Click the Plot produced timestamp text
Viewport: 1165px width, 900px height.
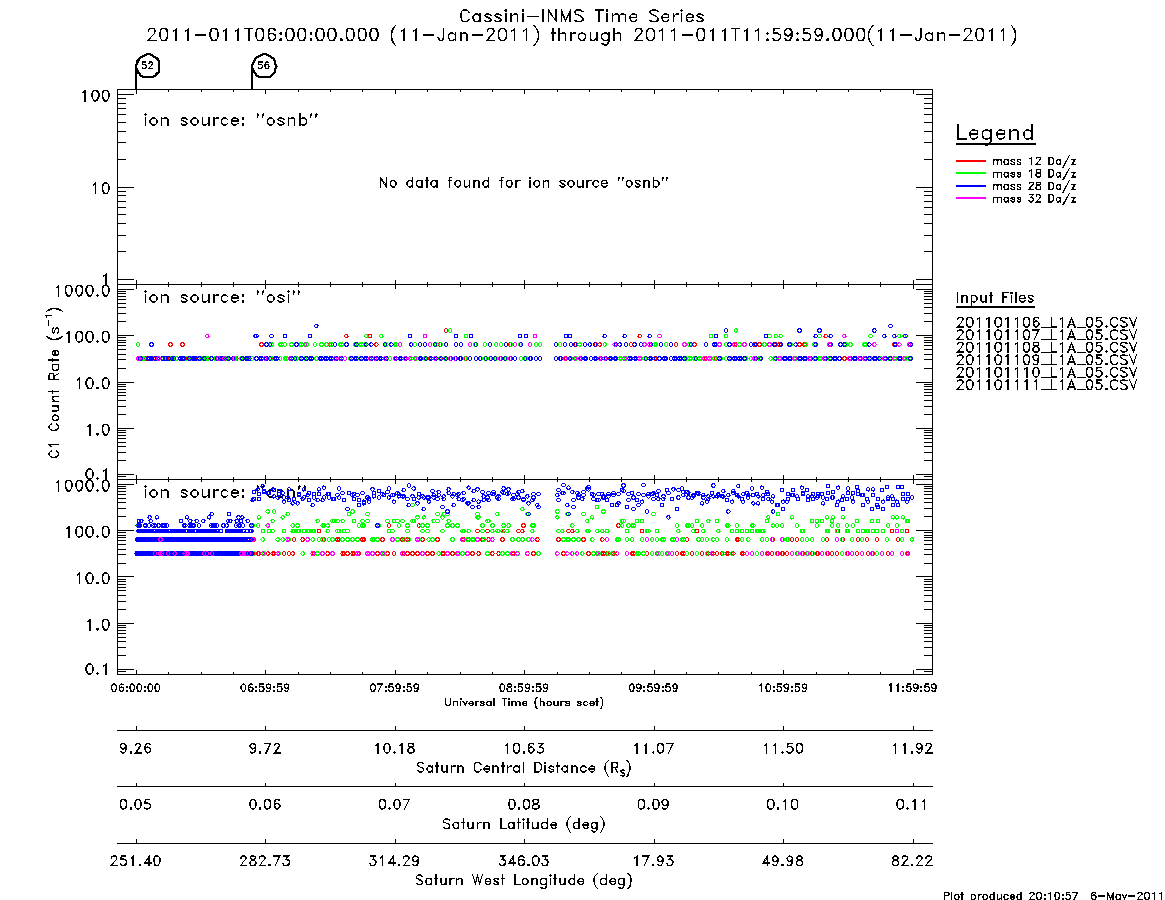[1052, 895]
